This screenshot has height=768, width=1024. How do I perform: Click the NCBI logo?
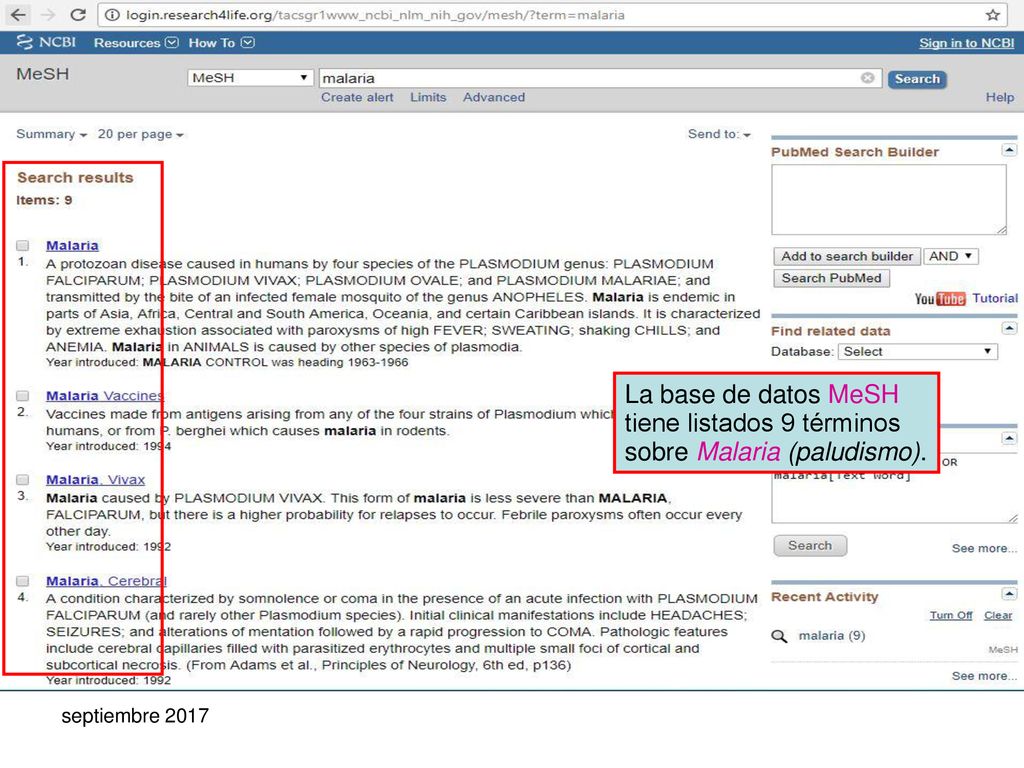46,42
